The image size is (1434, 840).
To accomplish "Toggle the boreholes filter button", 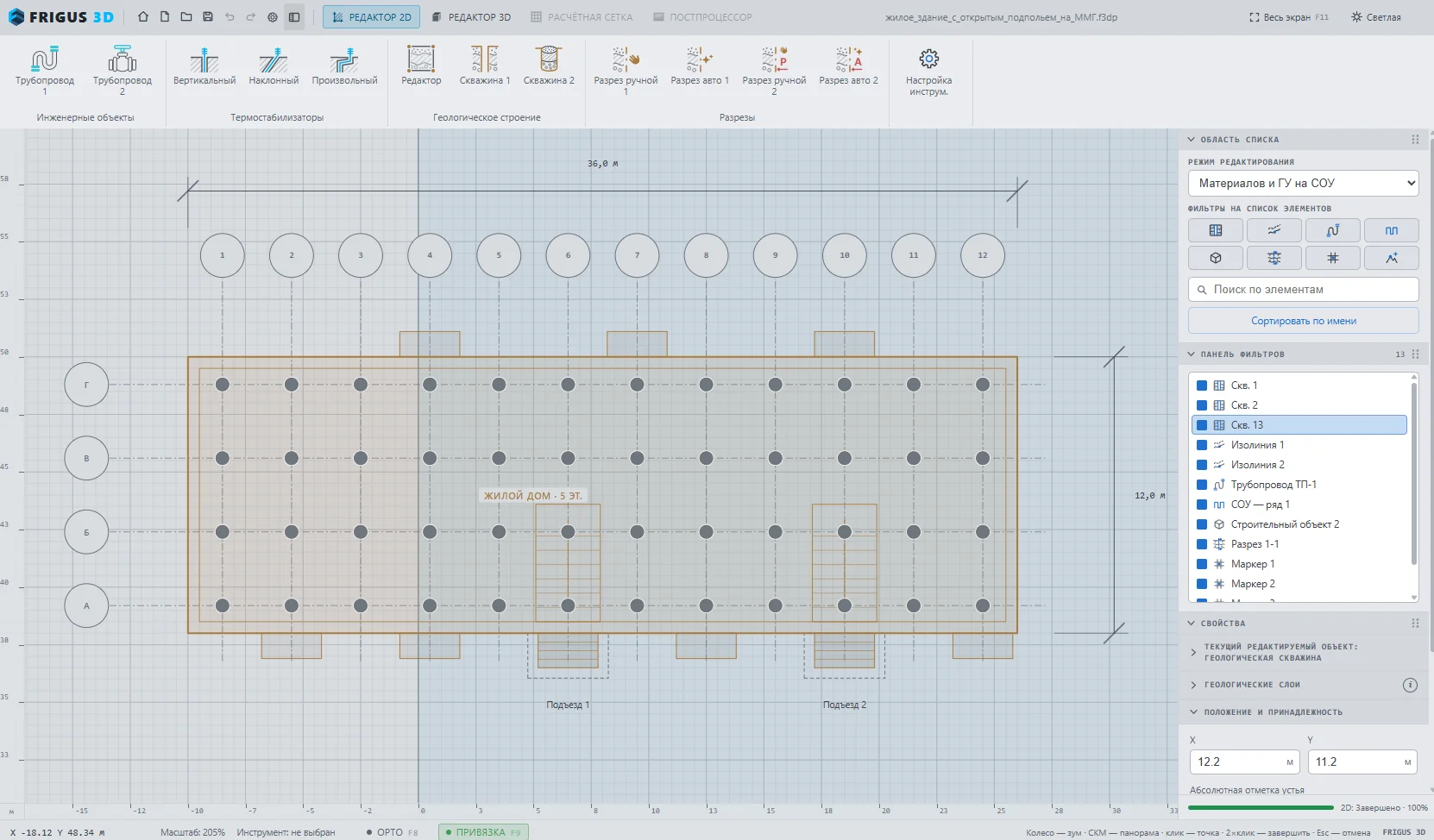I will [x=1216, y=230].
